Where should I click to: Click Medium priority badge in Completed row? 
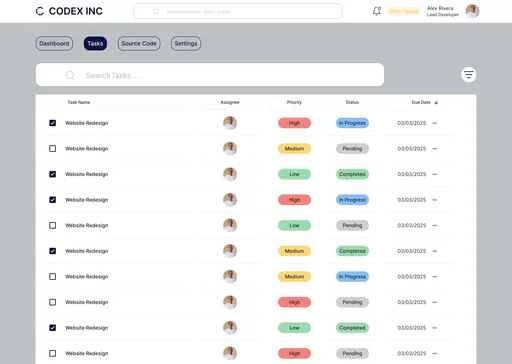tap(294, 251)
